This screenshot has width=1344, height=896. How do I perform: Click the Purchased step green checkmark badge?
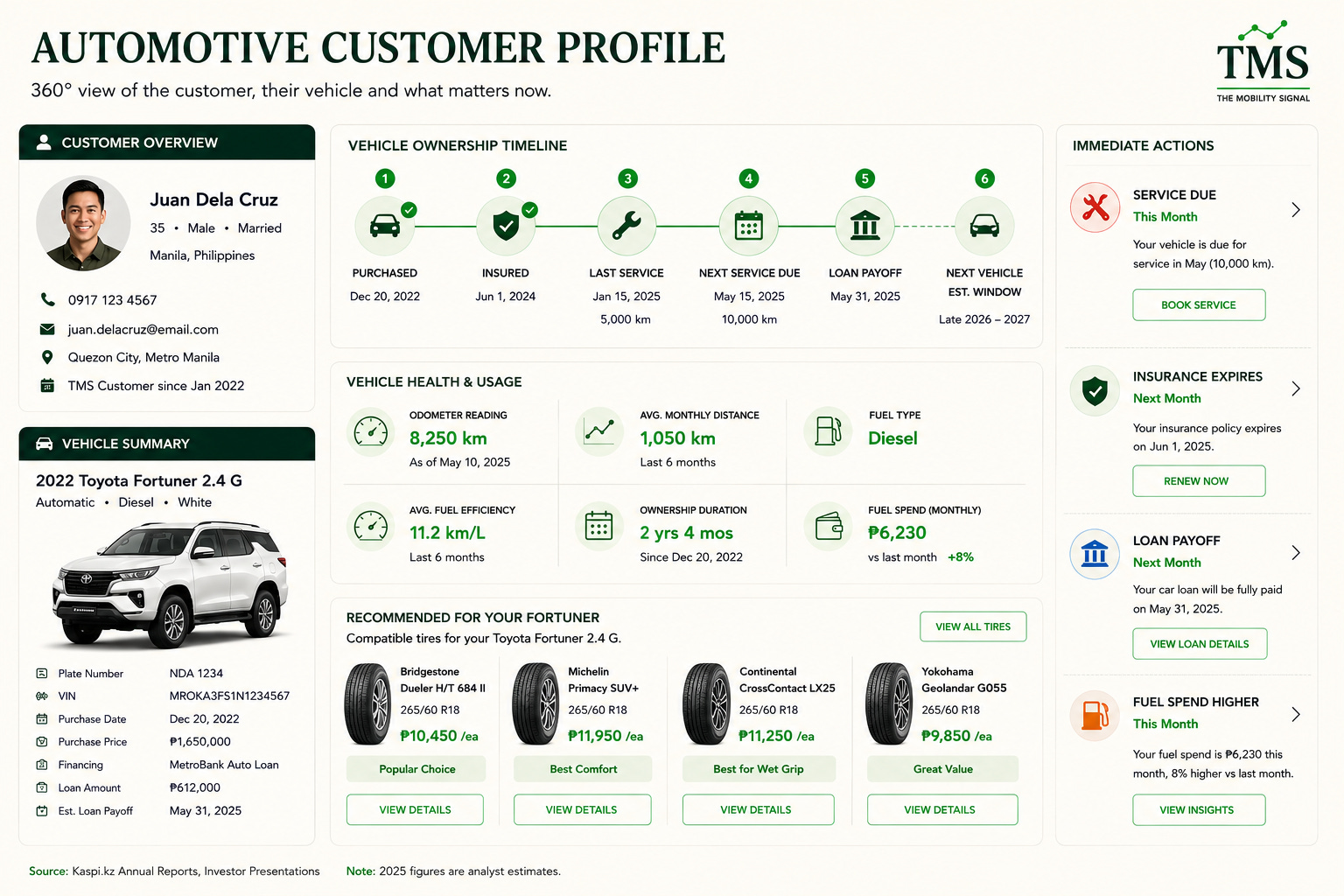(x=409, y=210)
